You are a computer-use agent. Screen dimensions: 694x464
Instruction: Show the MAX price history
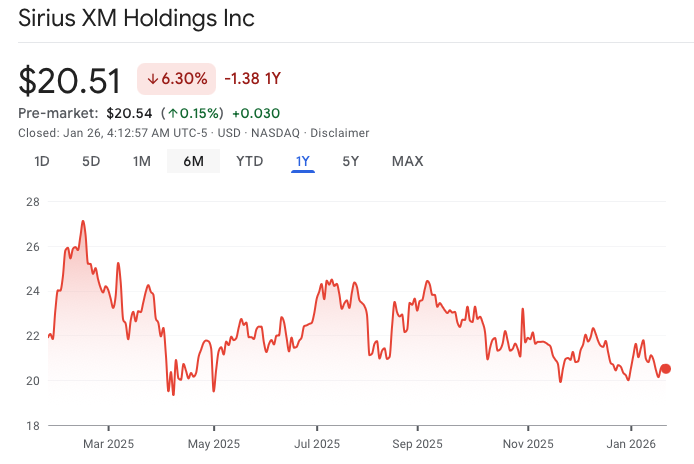[407, 161]
